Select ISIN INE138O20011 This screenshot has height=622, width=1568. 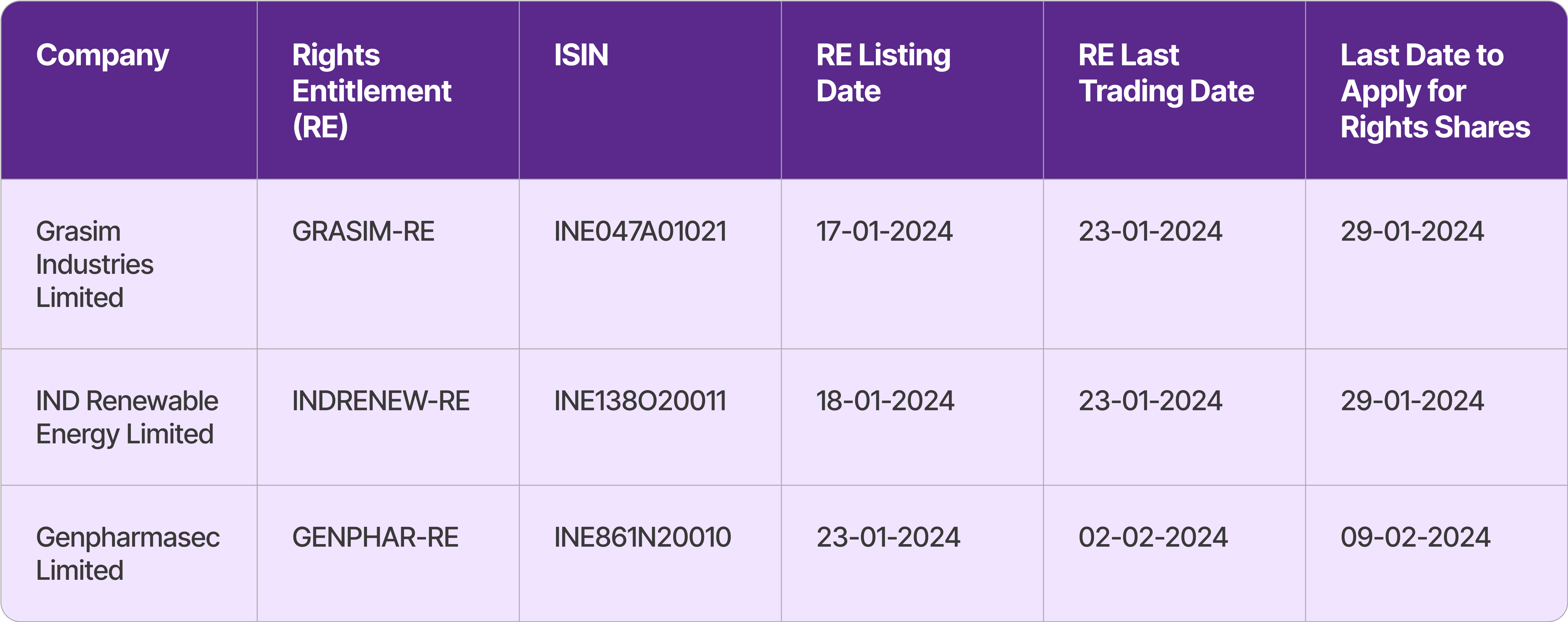pos(640,401)
